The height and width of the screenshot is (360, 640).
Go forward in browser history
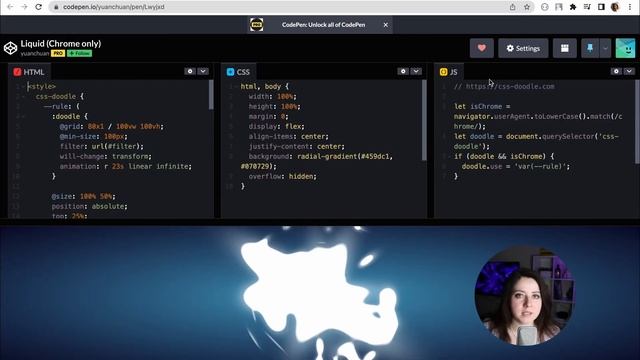pyautogui.click(x=24, y=7)
